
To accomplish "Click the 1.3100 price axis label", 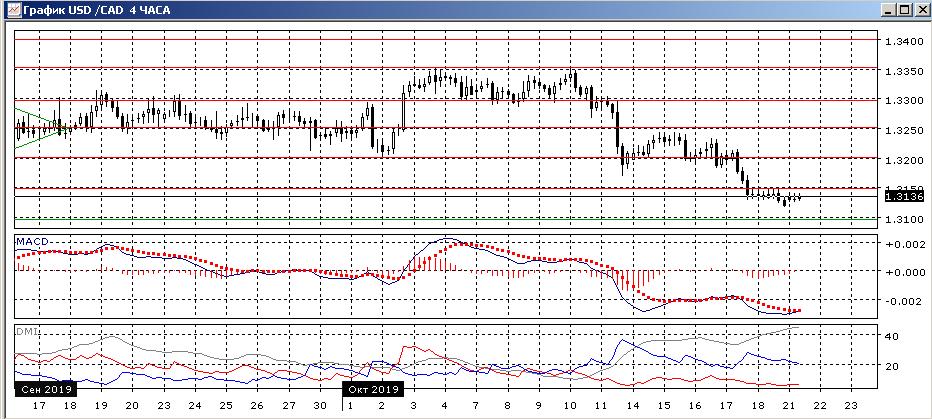I will click(x=905, y=219).
